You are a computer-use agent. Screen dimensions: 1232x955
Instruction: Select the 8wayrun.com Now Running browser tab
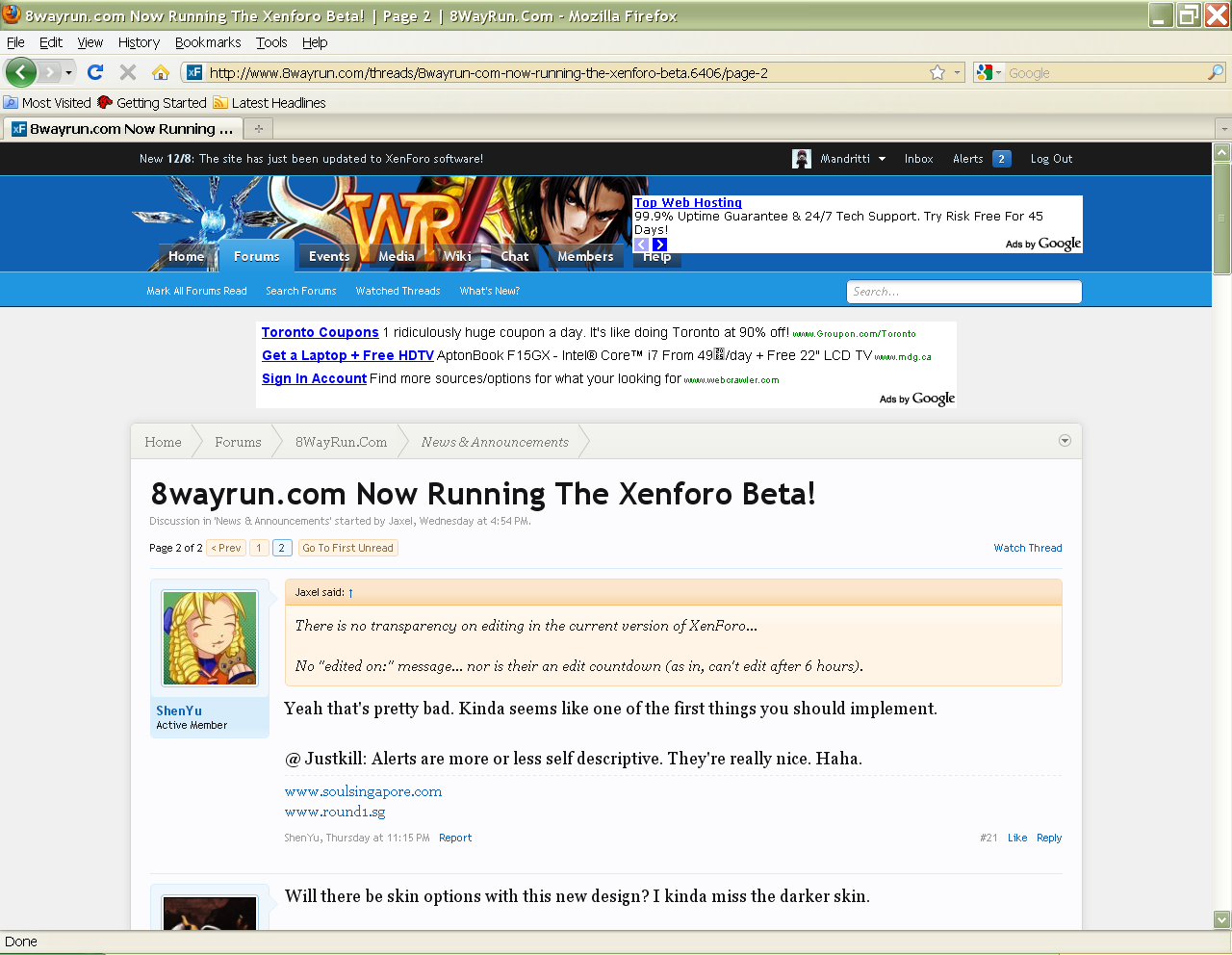point(122,129)
